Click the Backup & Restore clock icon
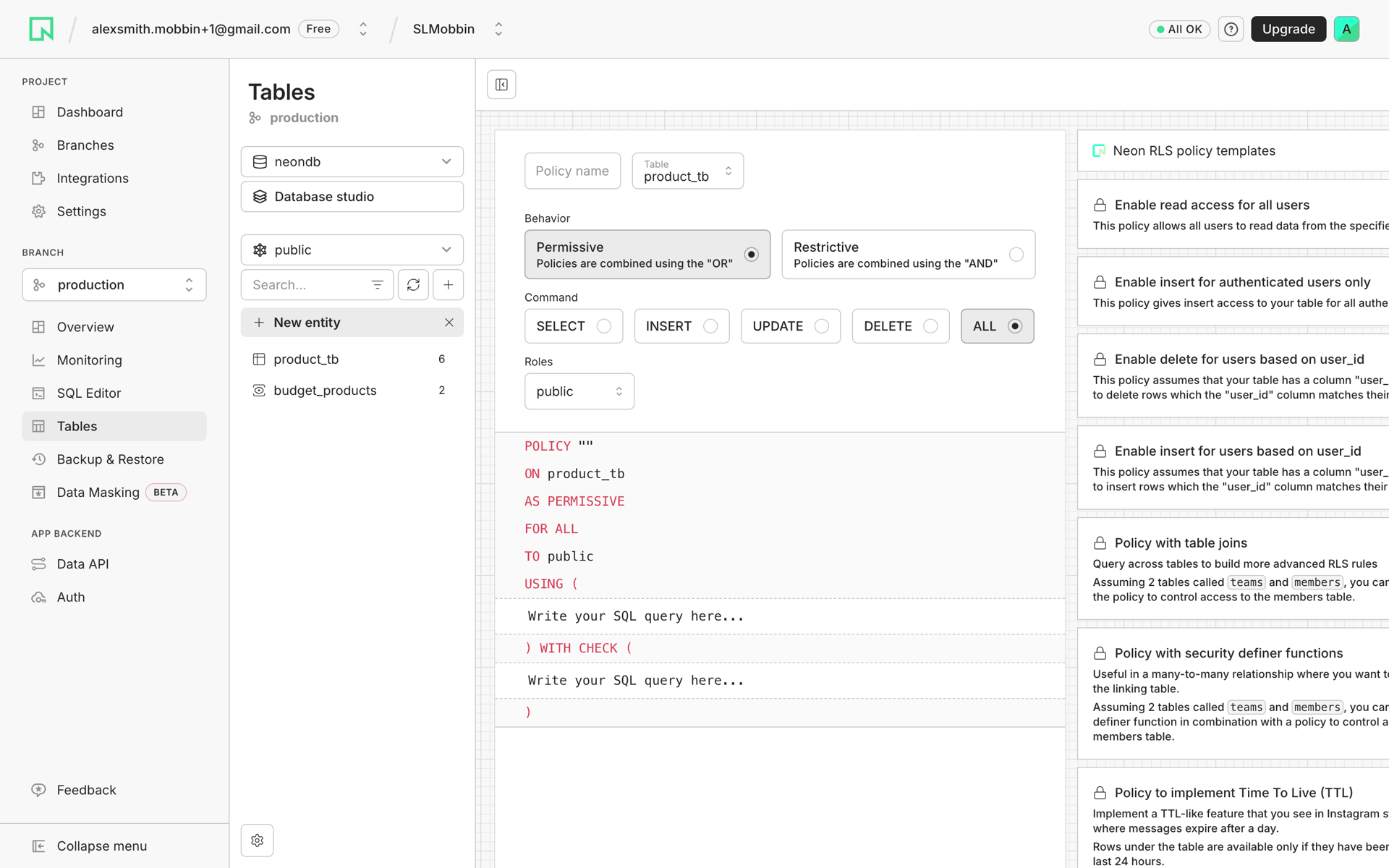The height and width of the screenshot is (868, 1389). tap(38, 459)
